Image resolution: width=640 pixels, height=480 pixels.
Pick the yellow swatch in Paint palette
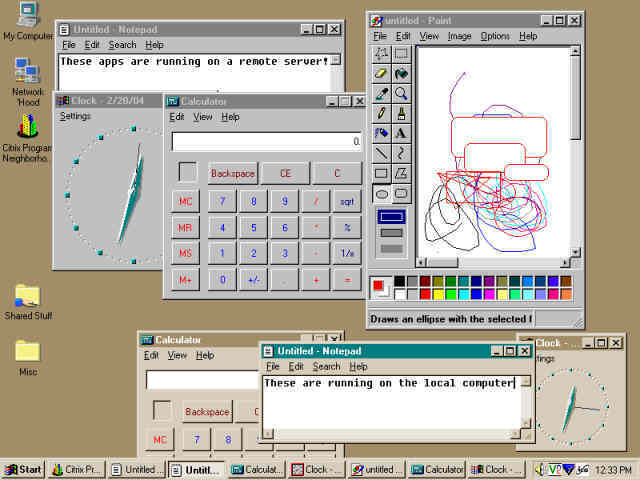click(439, 294)
